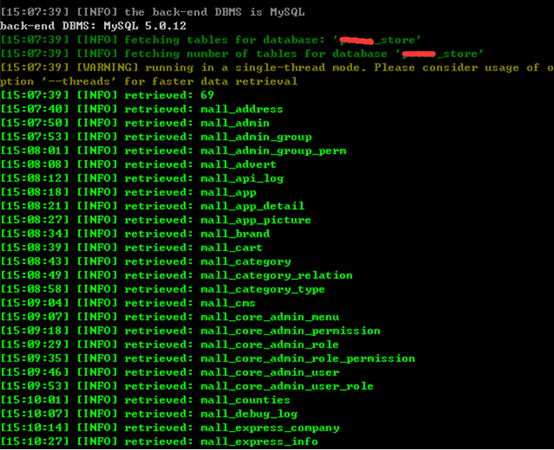Click the timestamp [15:08:27]
The image size is (554, 450).
click(x=35, y=220)
